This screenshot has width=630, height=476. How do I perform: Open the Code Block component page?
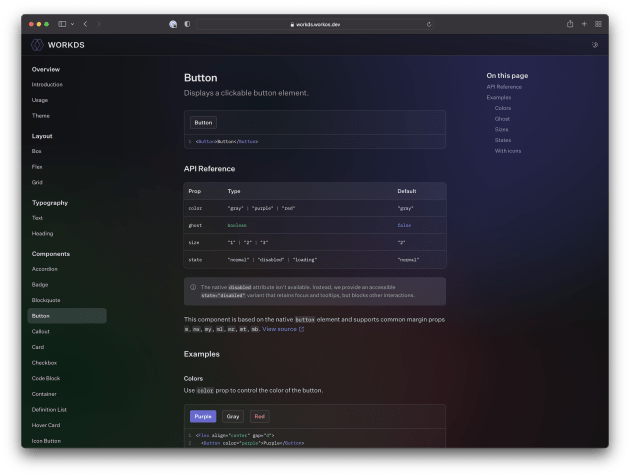46,378
